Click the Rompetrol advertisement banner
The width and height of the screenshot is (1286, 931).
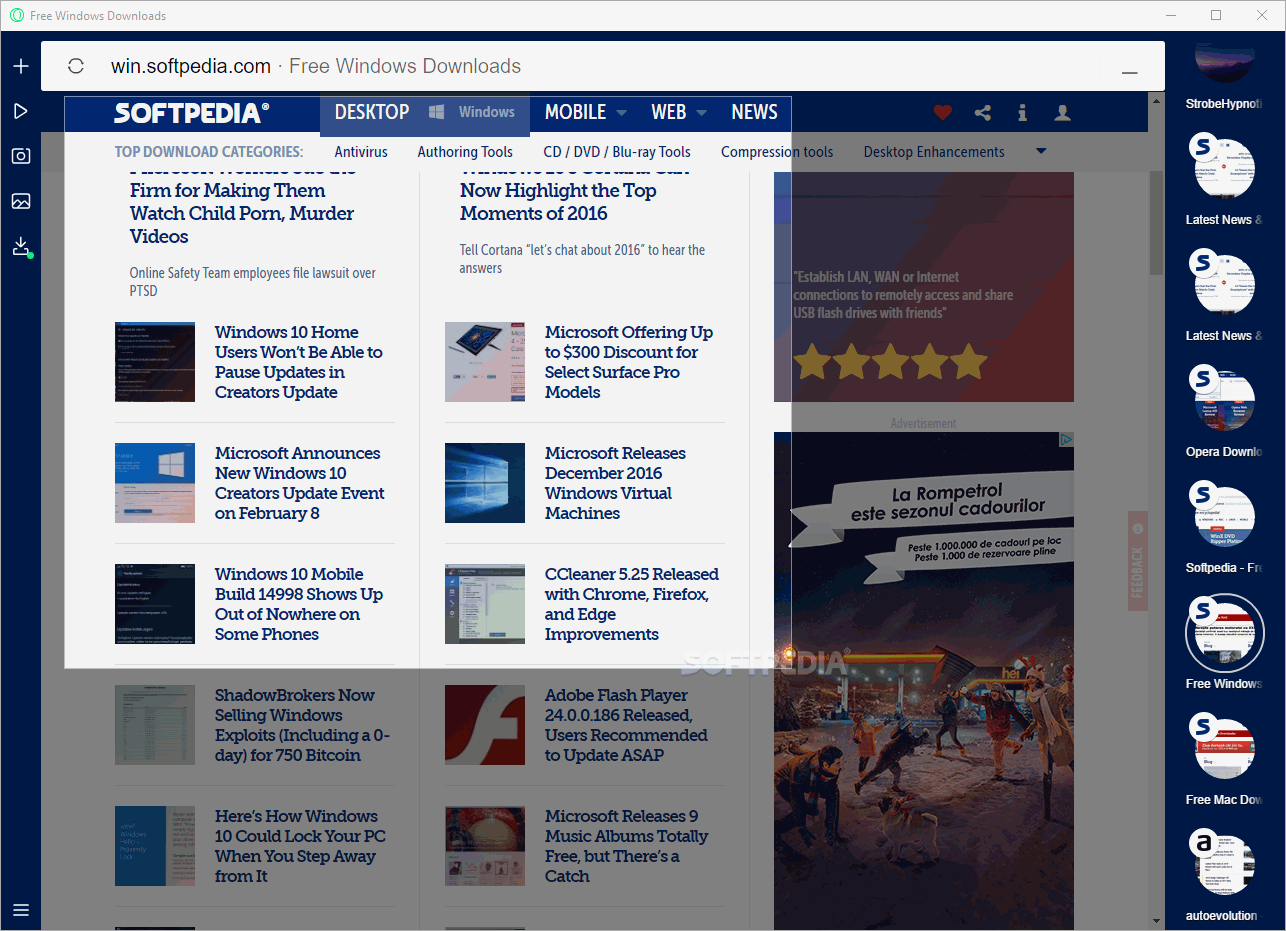point(924,681)
